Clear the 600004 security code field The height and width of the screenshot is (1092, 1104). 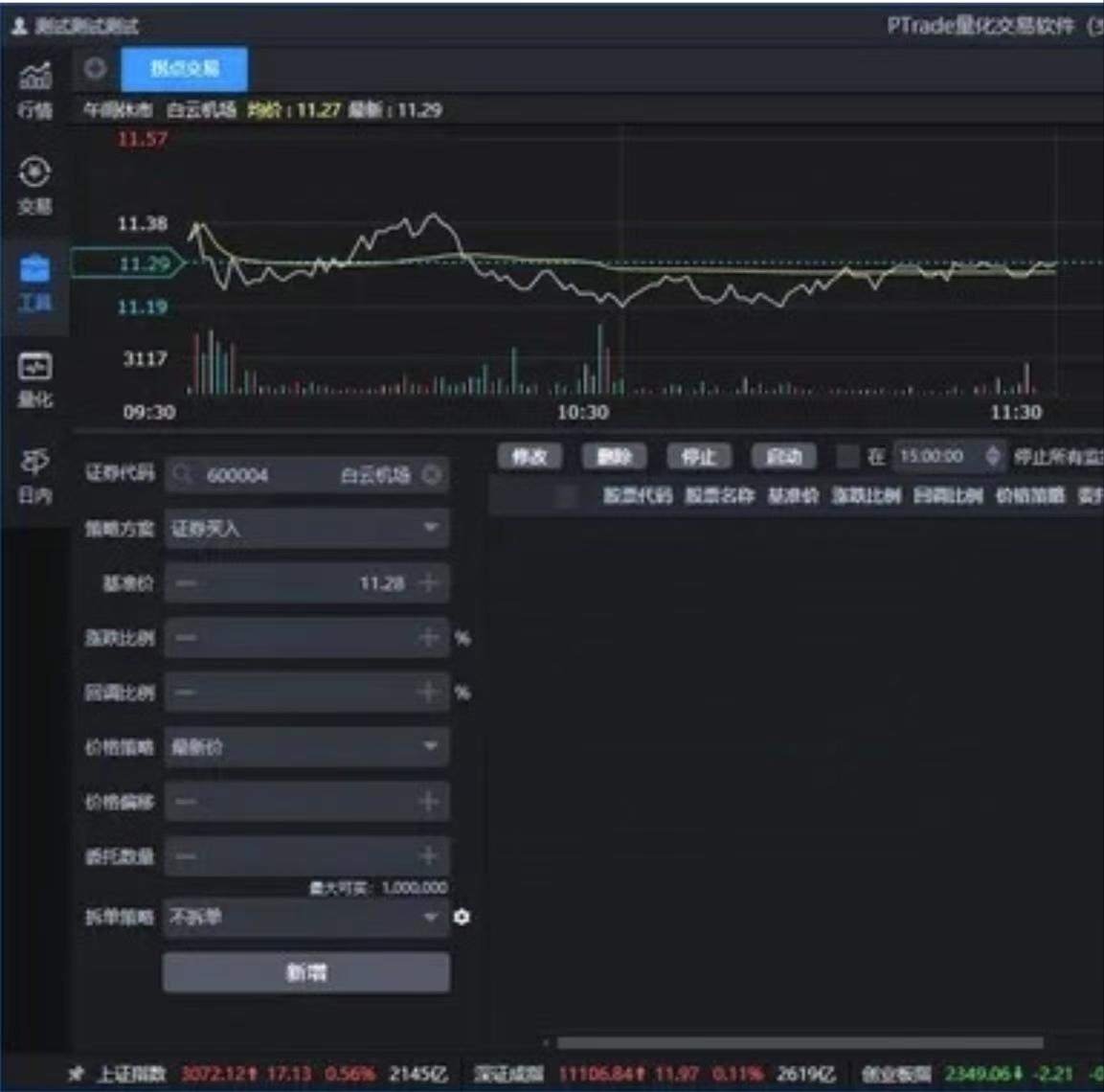click(432, 475)
